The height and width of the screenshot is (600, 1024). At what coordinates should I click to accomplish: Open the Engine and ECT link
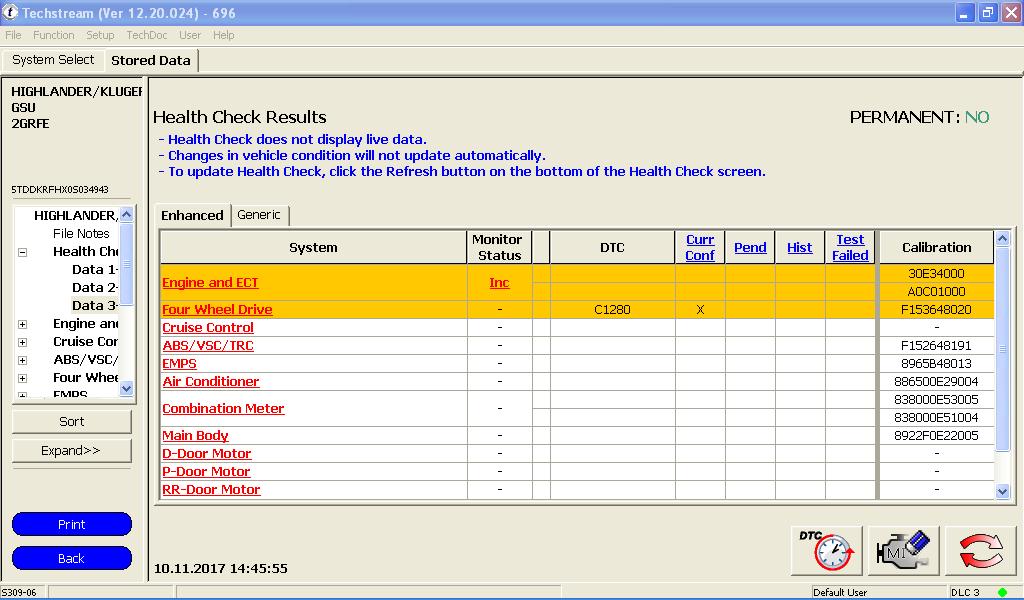[210, 283]
